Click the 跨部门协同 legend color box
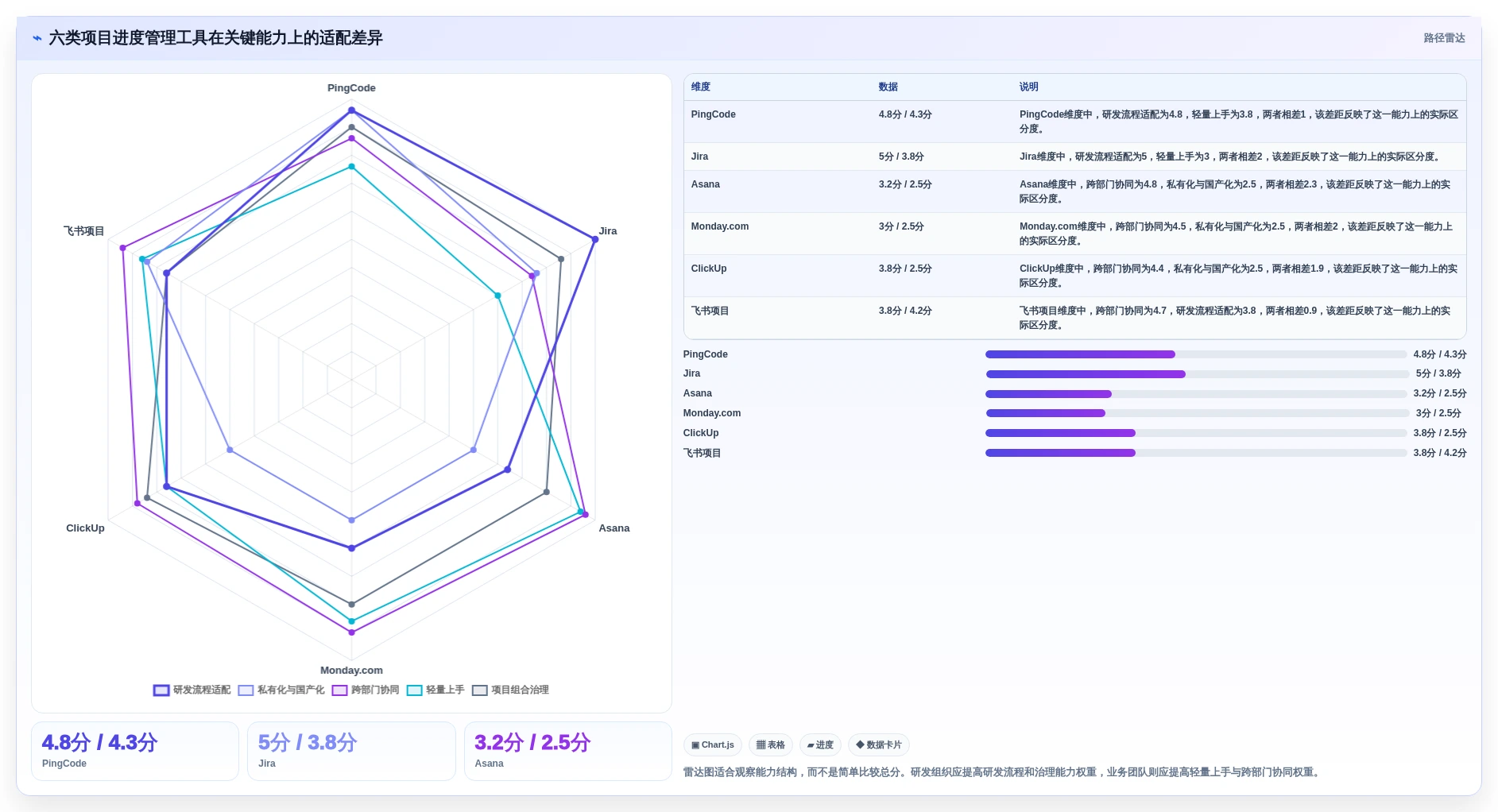1498x812 pixels. (339, 690)
